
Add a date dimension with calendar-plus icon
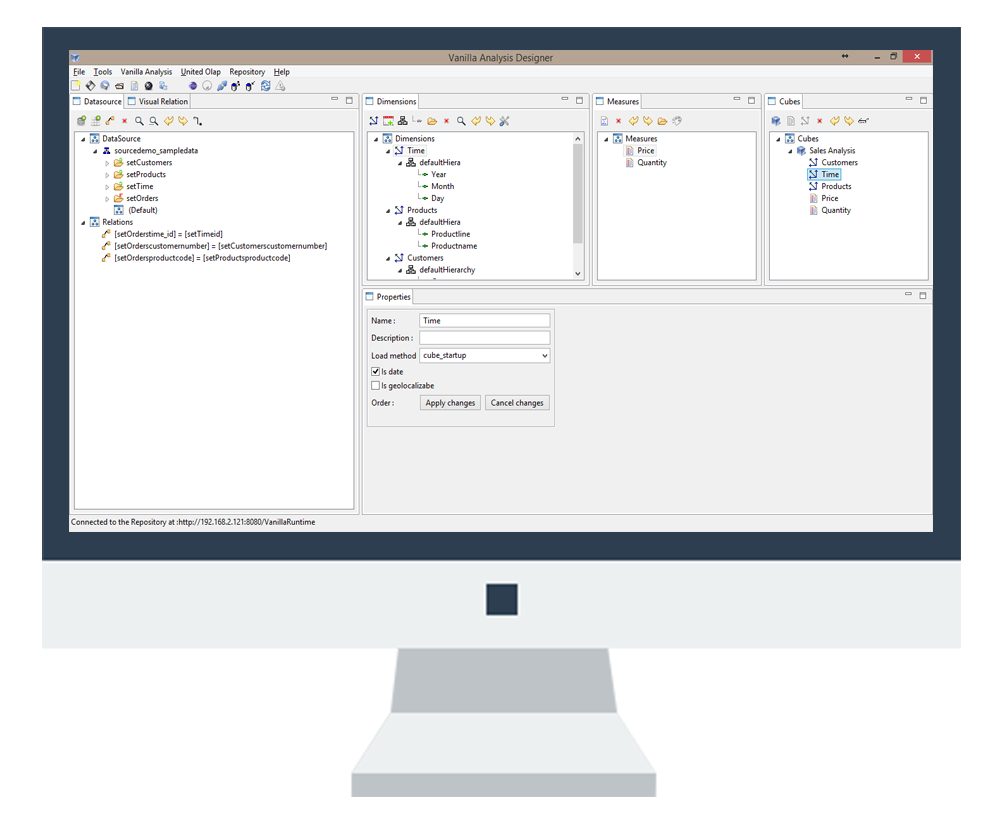tap(388, 121)
